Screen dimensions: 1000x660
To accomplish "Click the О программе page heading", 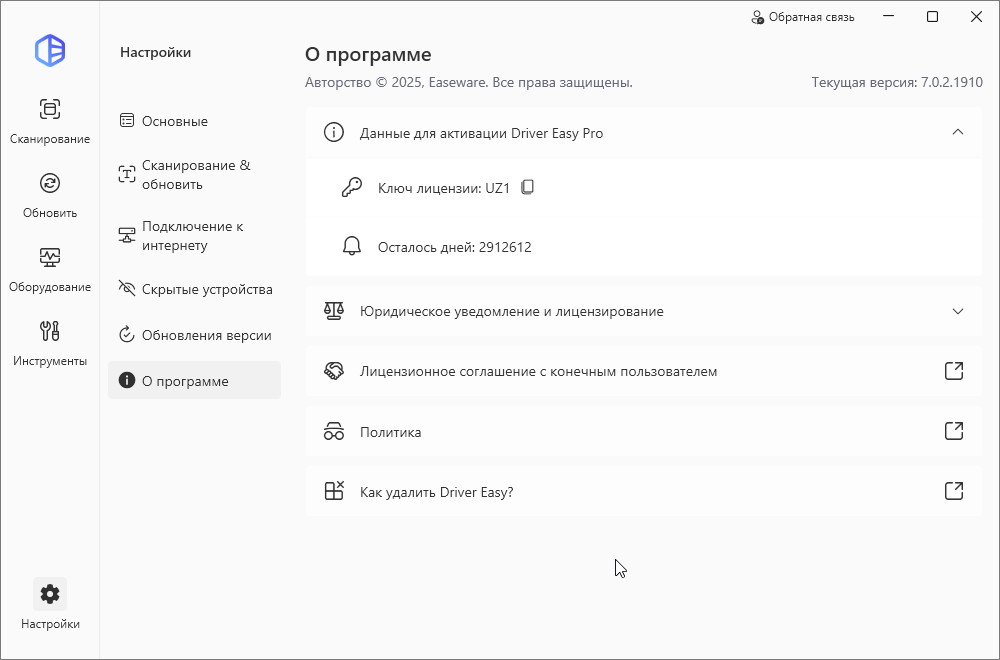I will (368, 55).
